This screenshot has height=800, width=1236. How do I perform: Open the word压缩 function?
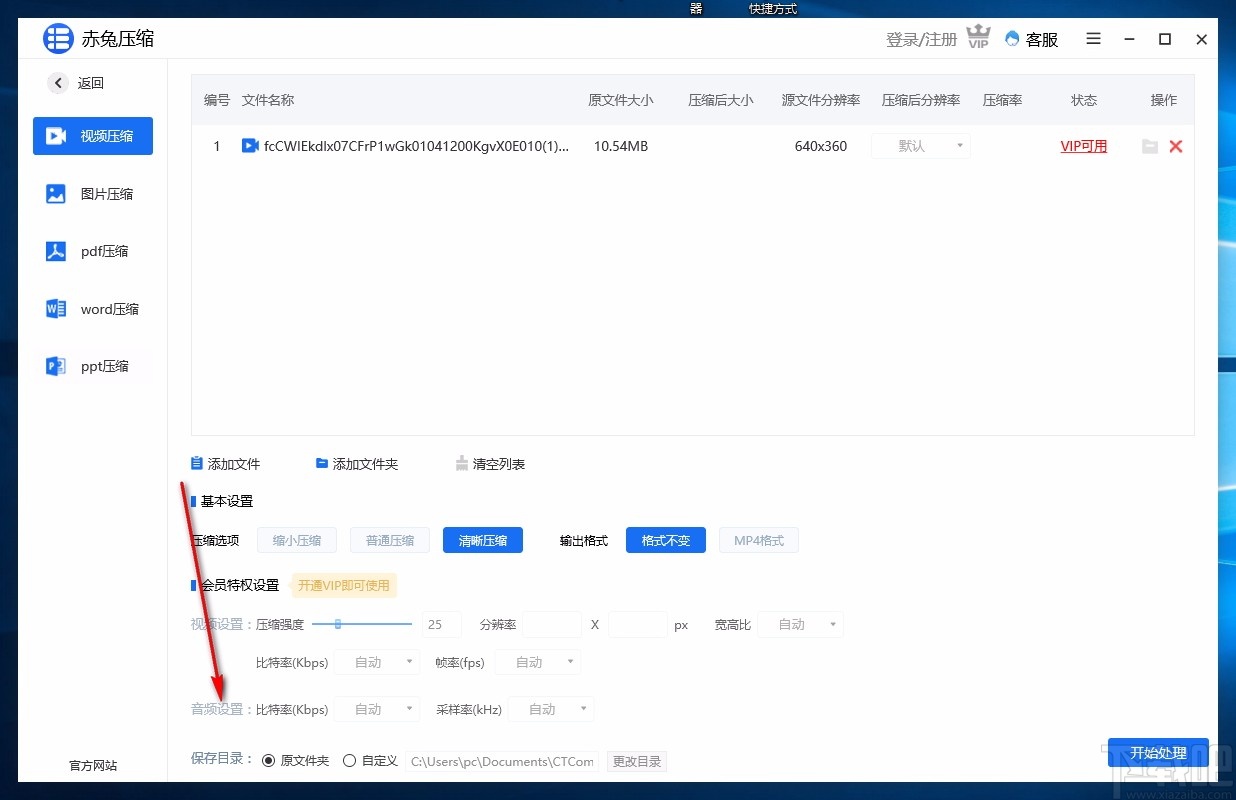[x=92, y=308]
